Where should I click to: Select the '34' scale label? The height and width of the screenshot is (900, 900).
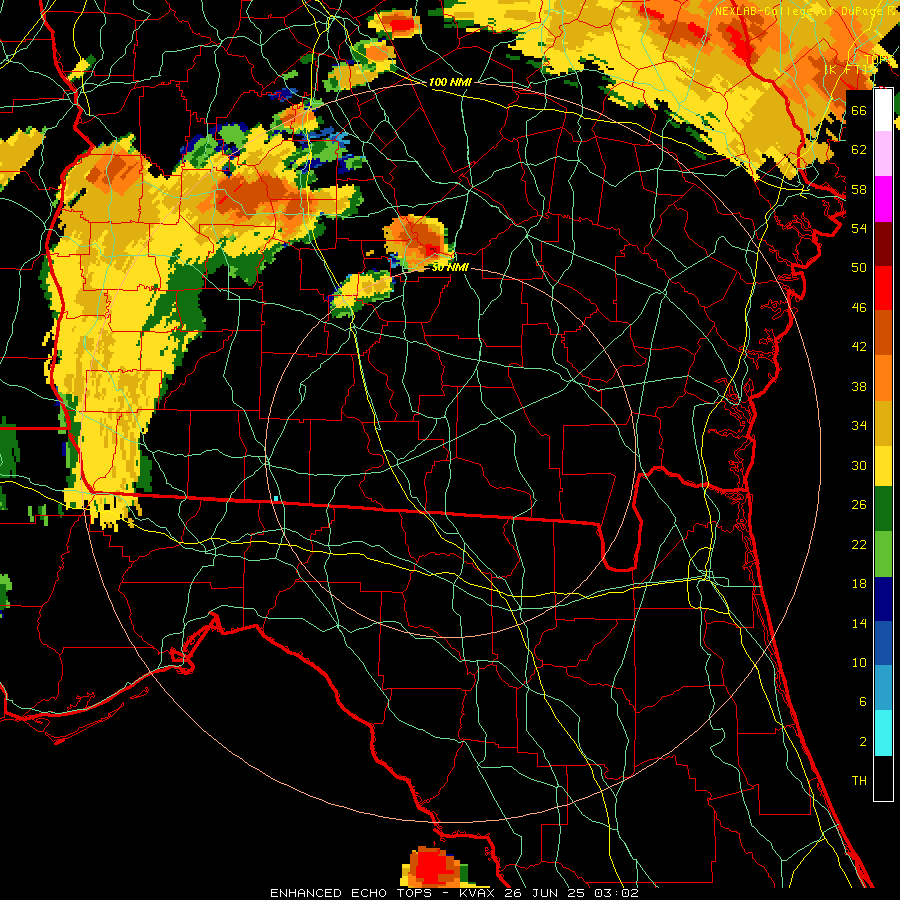pos(859,426)
